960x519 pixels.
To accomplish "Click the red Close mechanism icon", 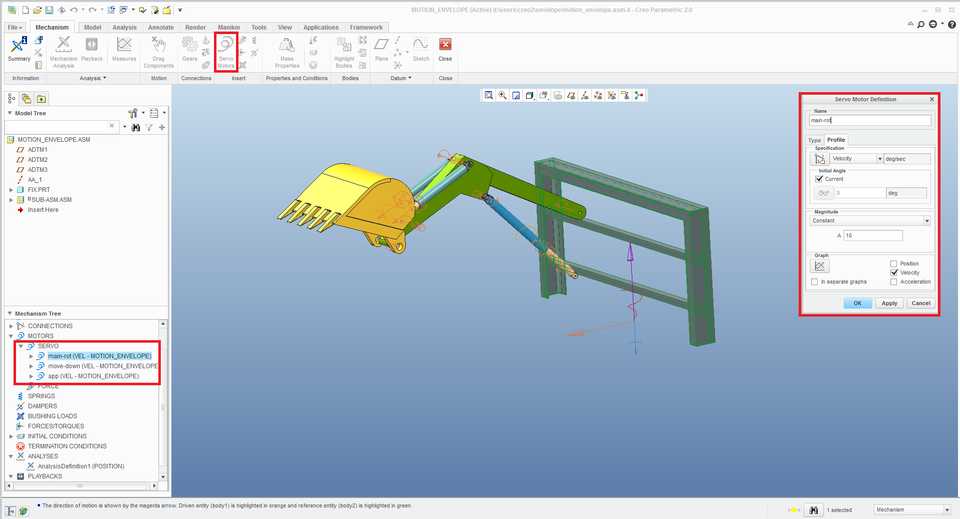I will pyautogui.click(x=445, y=45).
